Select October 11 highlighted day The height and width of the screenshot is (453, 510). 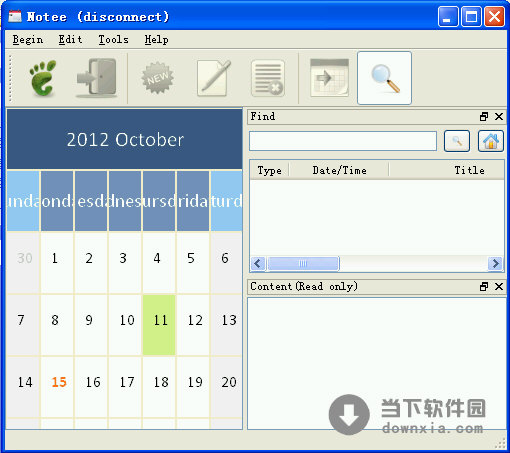(x=159, y=325)
